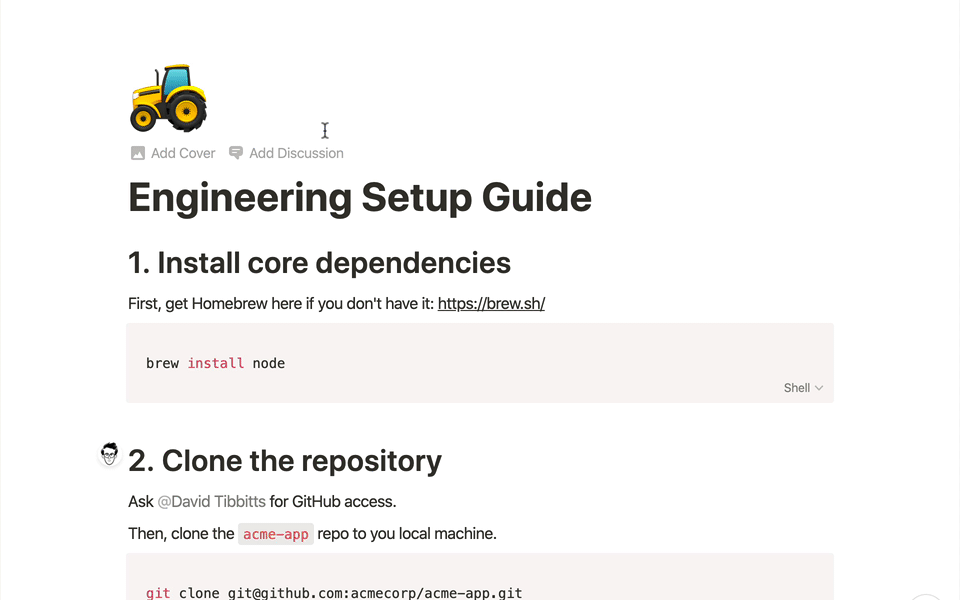Click the chevron arrow next to Shell
Image resolution: width=960 pixels, height=600 pixels.
[x=819, y=388]
